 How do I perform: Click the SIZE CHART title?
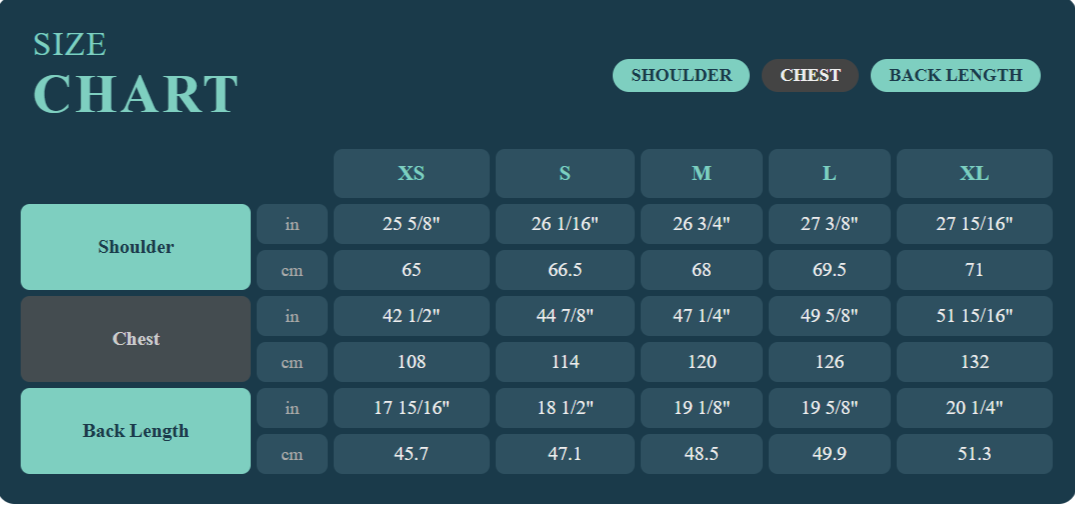pyautogui.click(x=135, y=75)
